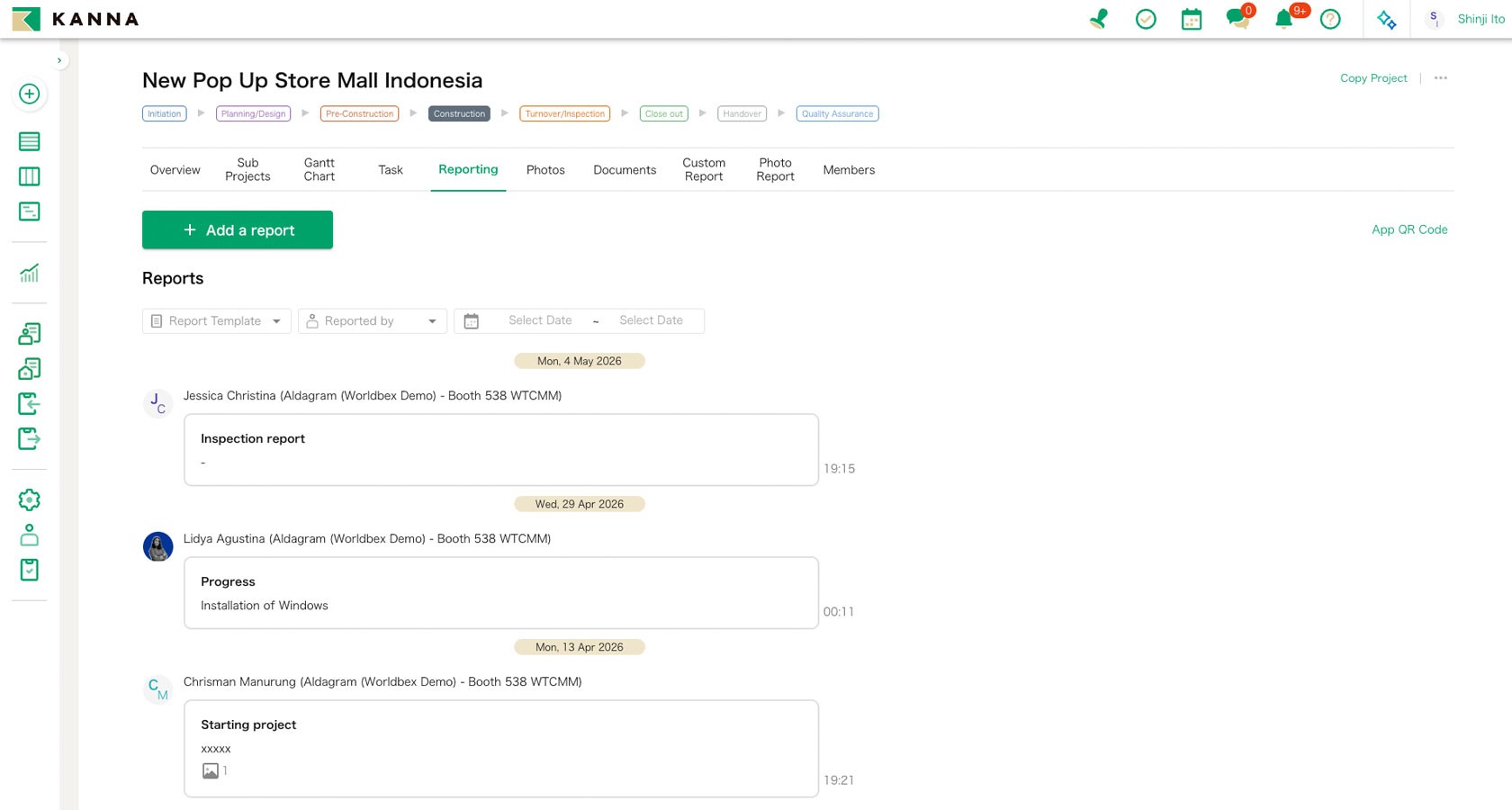Switch to the Task tab
This screenshot has width=1512, height=810.
[x=391, y=170]
